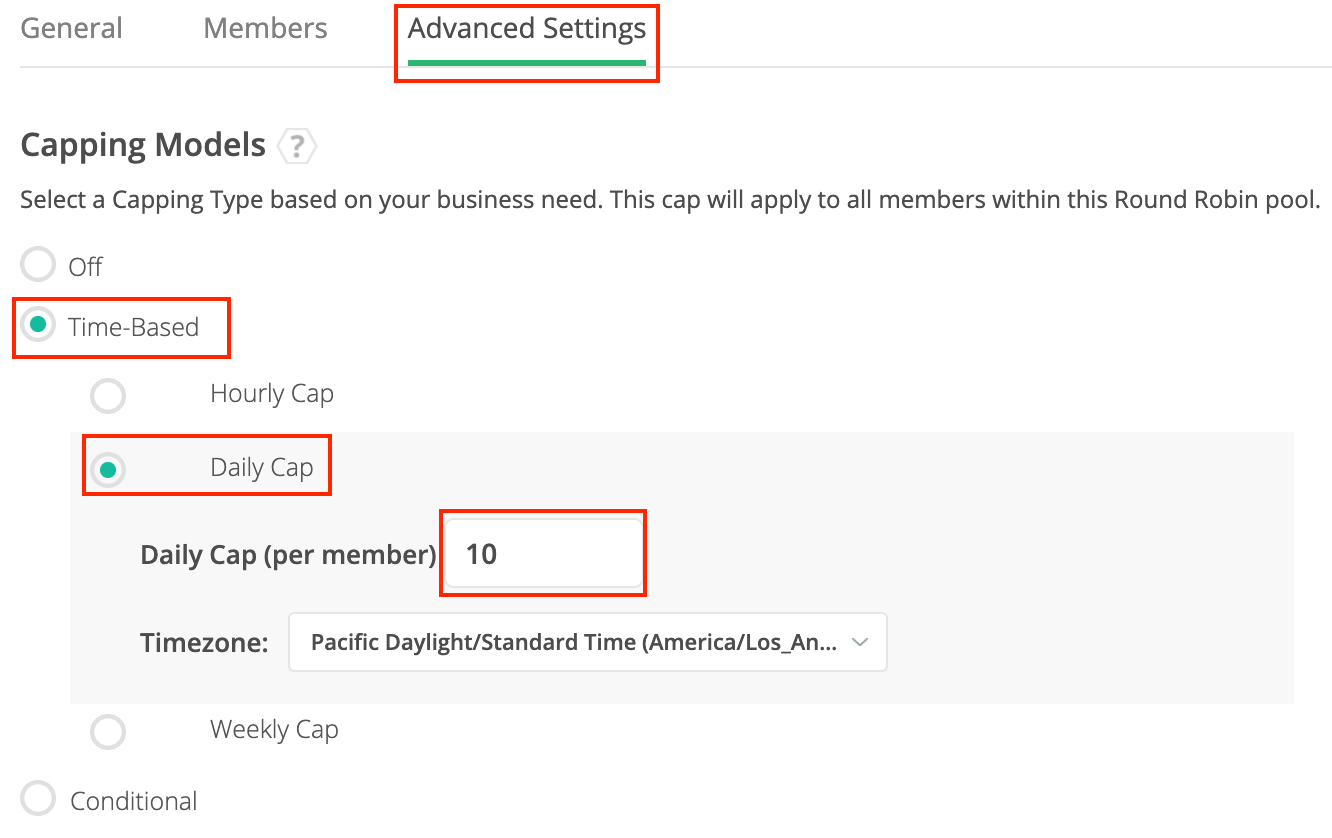
Task: Choose the Conditional capping radio button
Action: 38,799
